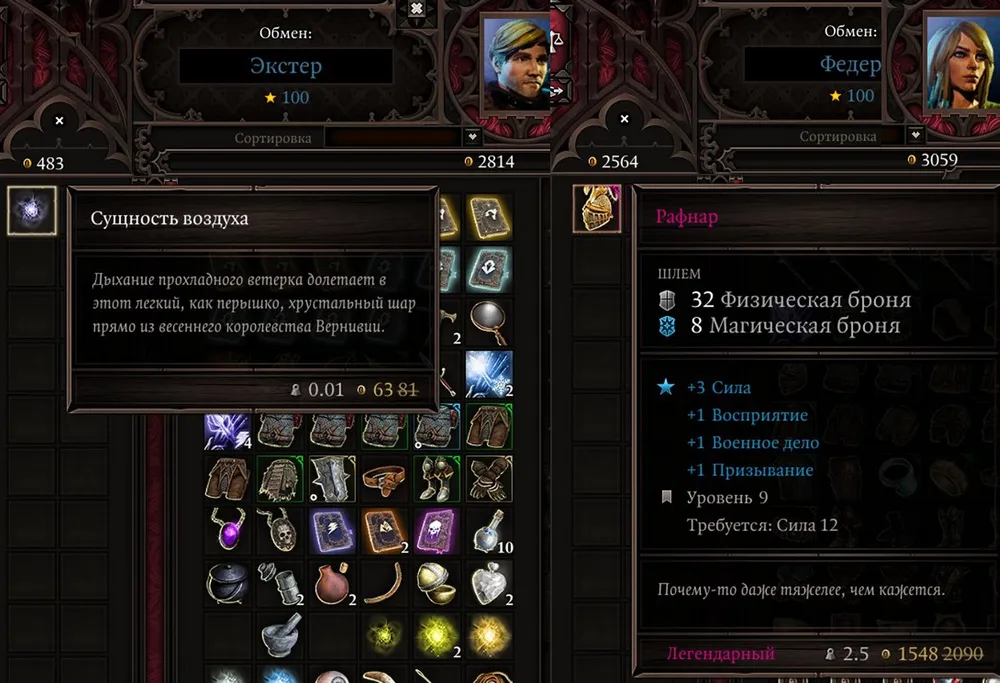Screen dimensions: 1000x683
Task: Pick the purple amulet necklace item
Action: (228, 531)
